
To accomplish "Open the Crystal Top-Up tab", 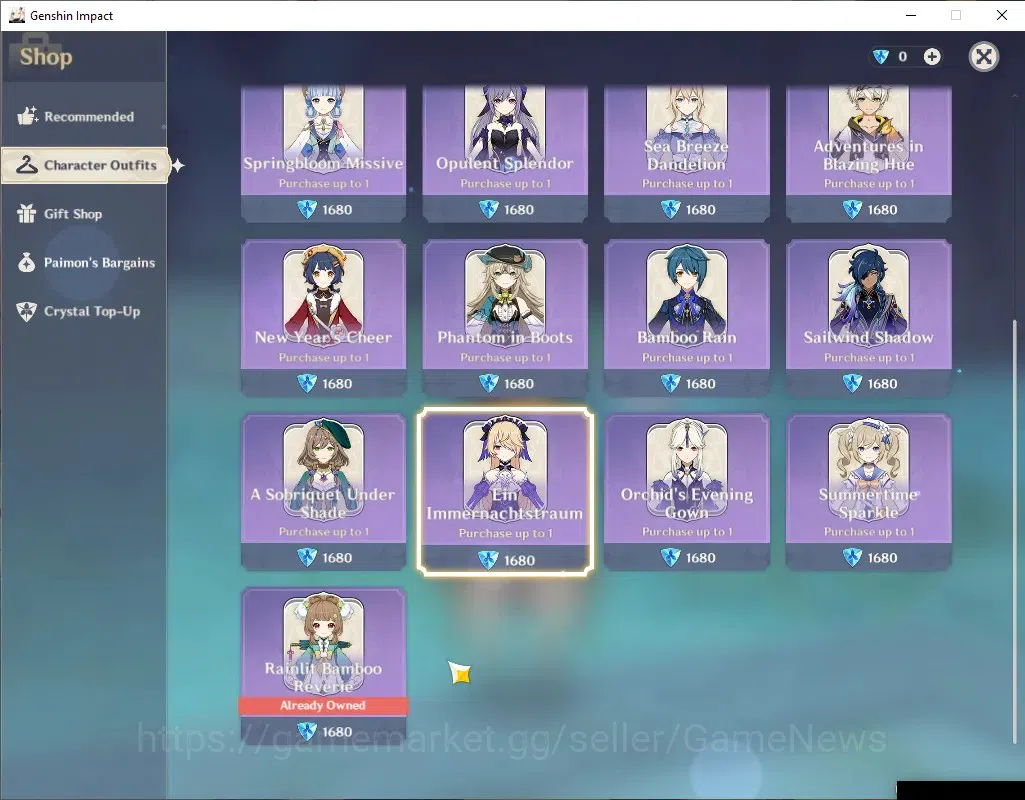I will coord(84,311).
